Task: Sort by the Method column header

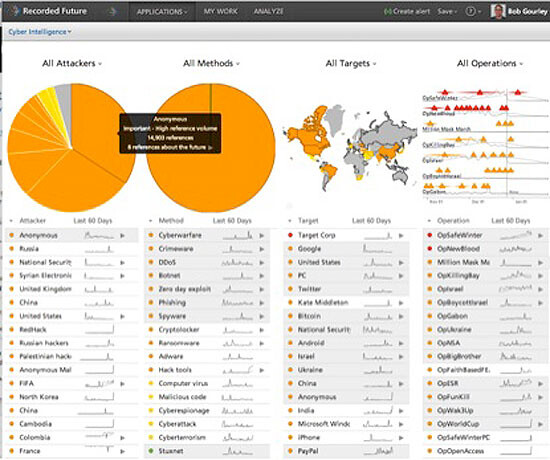Action: [x=171, y=221]
